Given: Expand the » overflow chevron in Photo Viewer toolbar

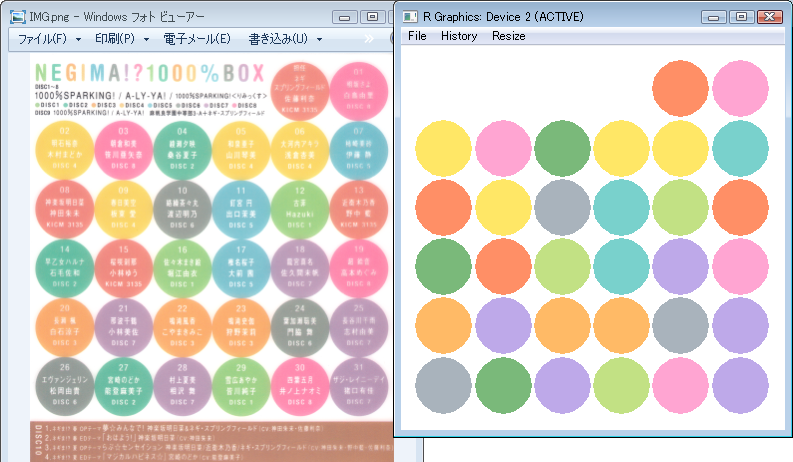Looking at the screenshot, I should [369, 39].
